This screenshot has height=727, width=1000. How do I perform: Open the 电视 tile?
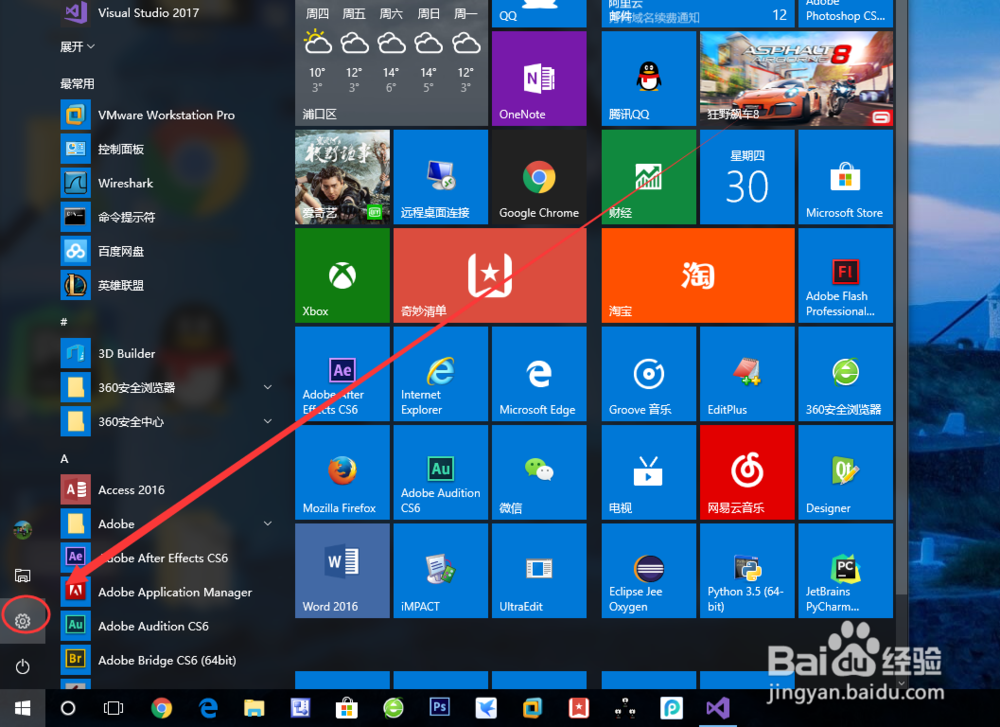click(x=649, y=472)
